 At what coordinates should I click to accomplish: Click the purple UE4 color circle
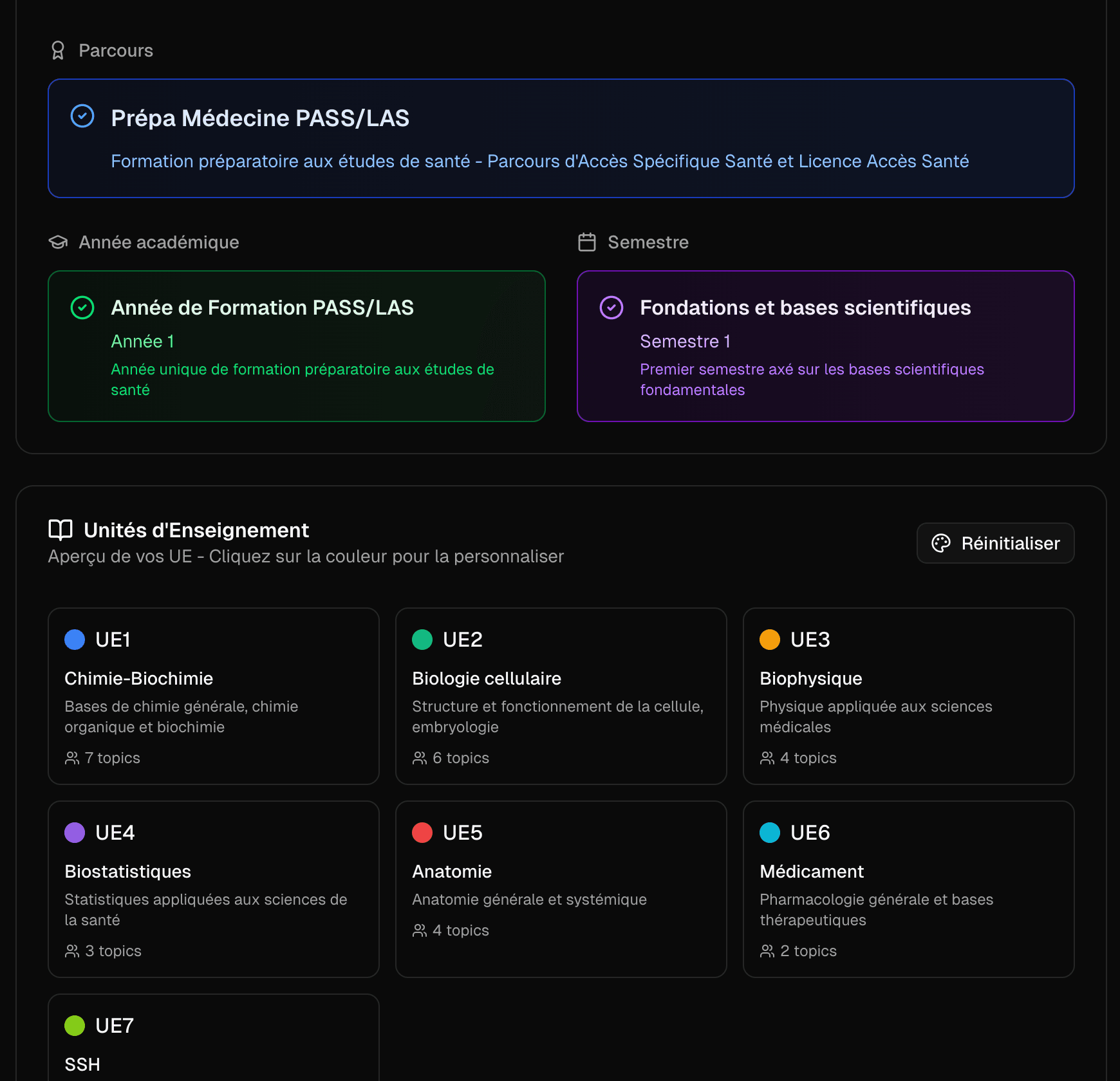point(75,833)
